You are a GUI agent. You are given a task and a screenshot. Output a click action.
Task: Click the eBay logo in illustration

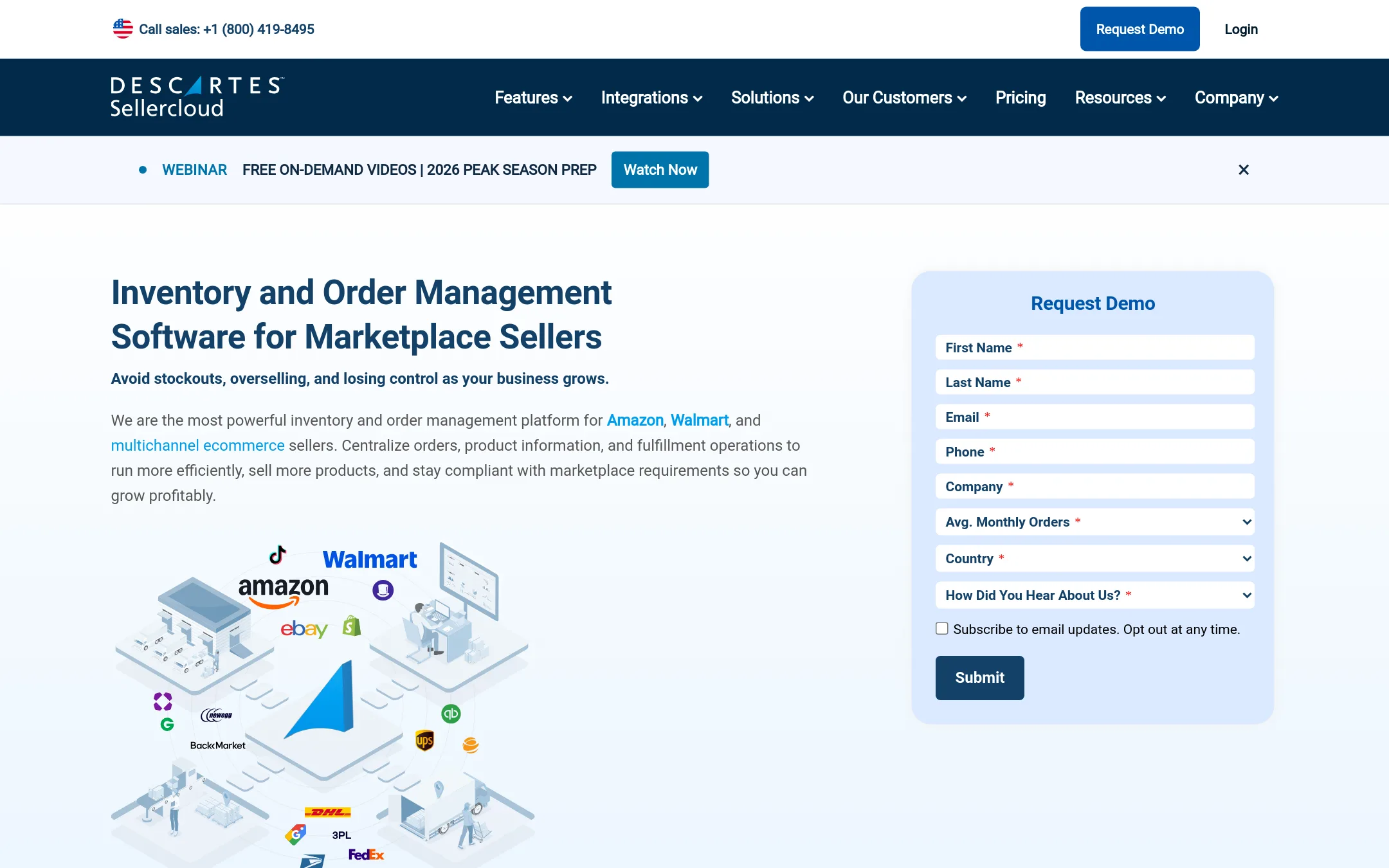click(304, 628)
